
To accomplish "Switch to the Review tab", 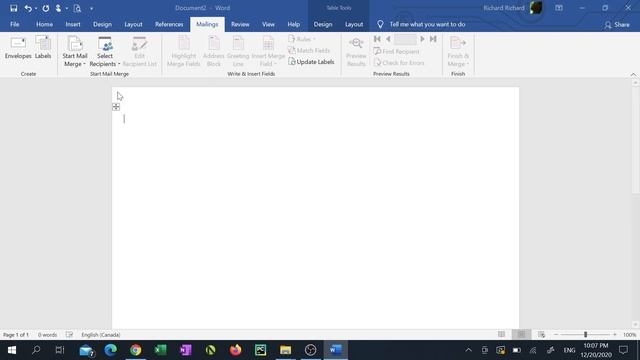I will click(240, 24).
